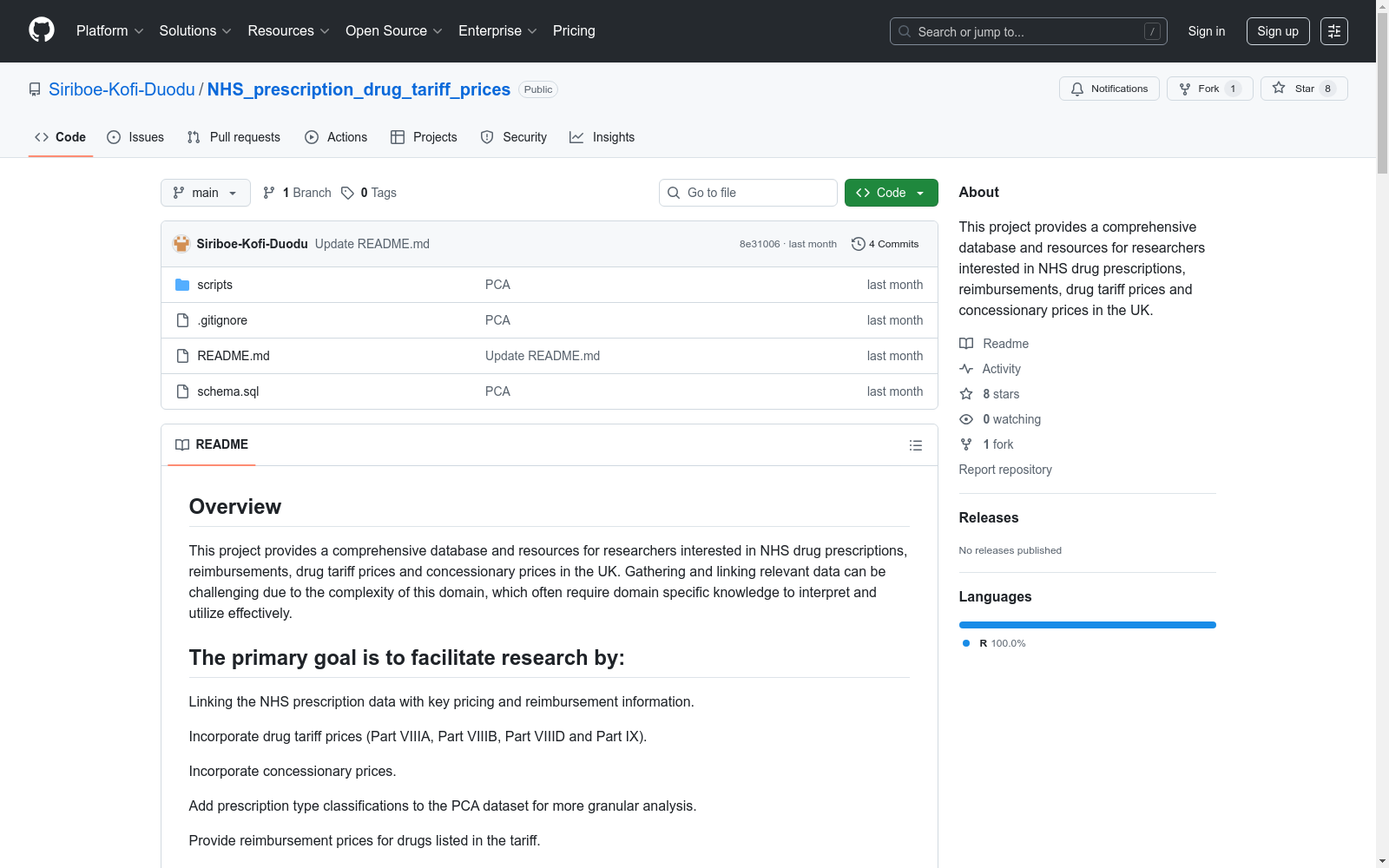Click the Go to file magnifier icon
Viewport: 1389px width, 868px height.
[674, 193]
